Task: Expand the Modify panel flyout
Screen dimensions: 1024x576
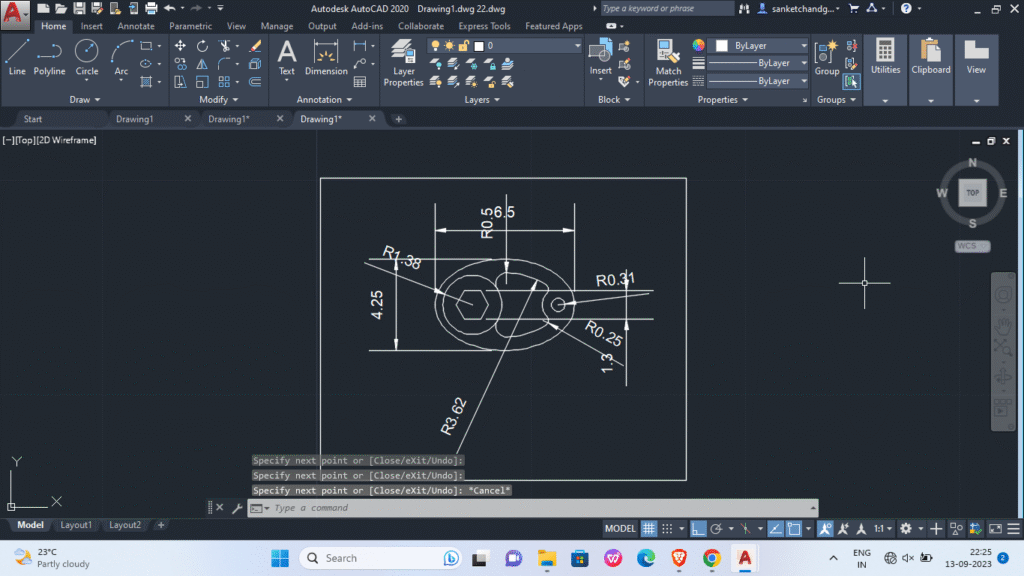Action: (x=219, y=100)
